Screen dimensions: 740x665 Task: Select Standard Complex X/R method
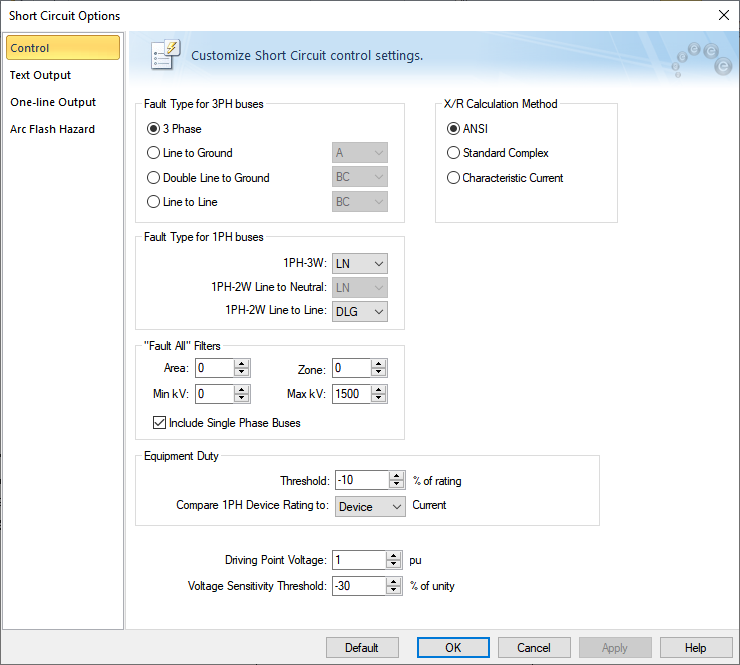454,153
